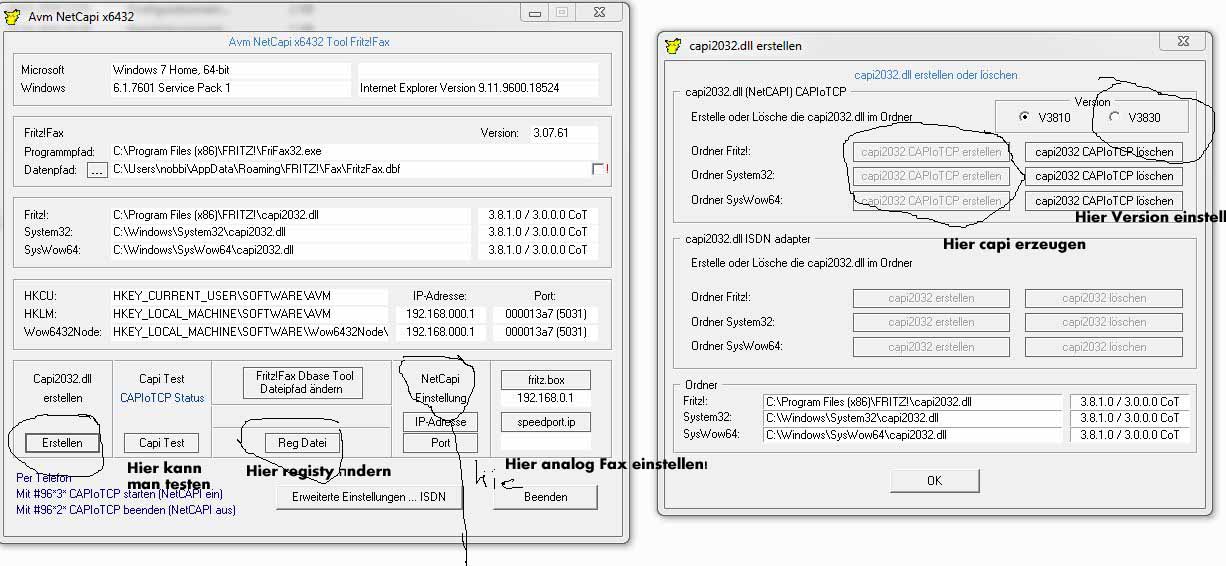Select the V3810 version radio button
Image resolution: width=1226 pixels, height=566 pixels.
click(1023, 117)
